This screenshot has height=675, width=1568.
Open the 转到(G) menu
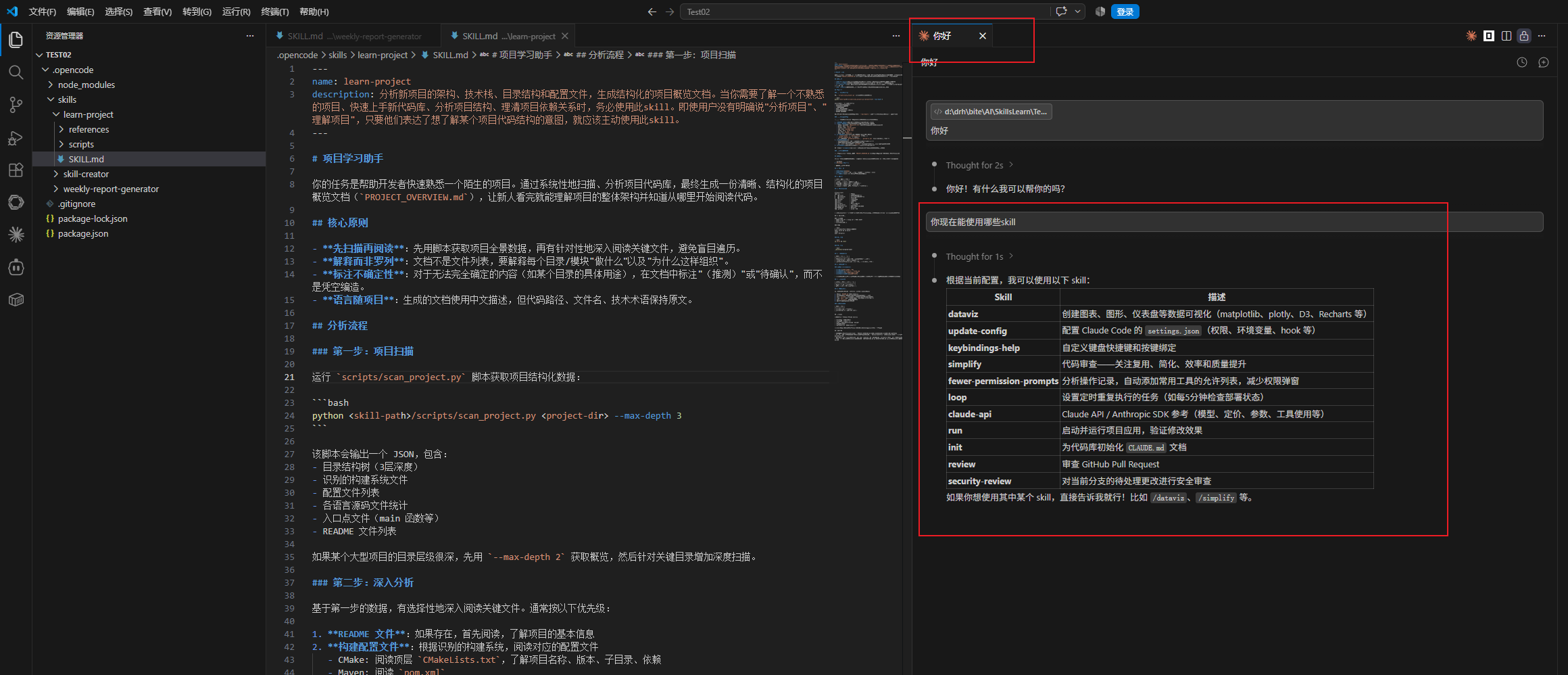(x=197, y=11)
